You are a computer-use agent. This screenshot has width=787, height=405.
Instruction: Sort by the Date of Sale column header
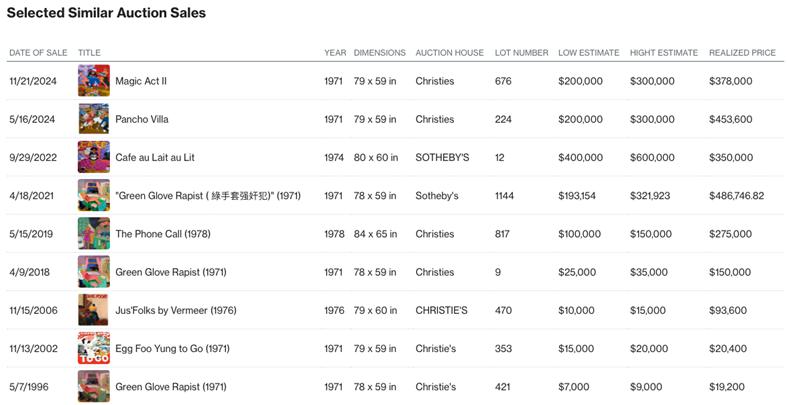(x=38, y=53)
